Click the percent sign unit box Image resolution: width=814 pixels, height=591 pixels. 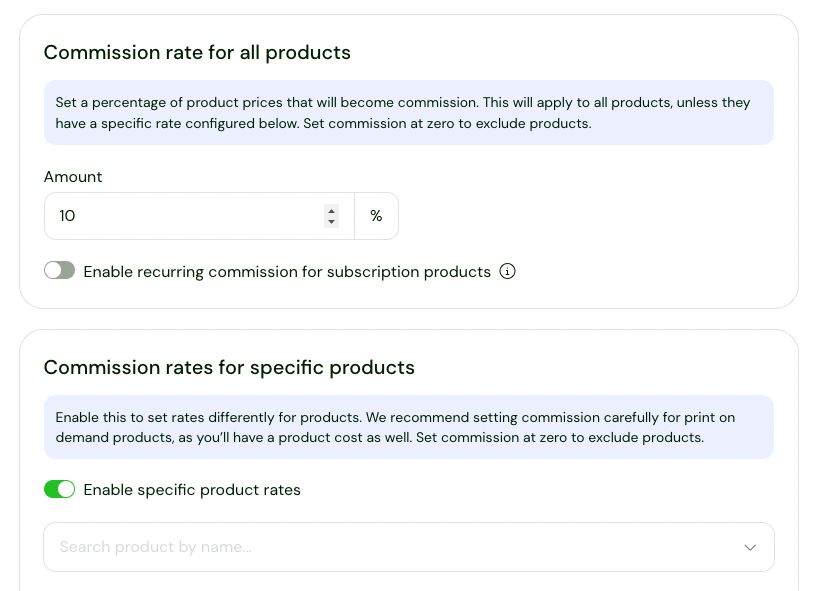[376, 216]
